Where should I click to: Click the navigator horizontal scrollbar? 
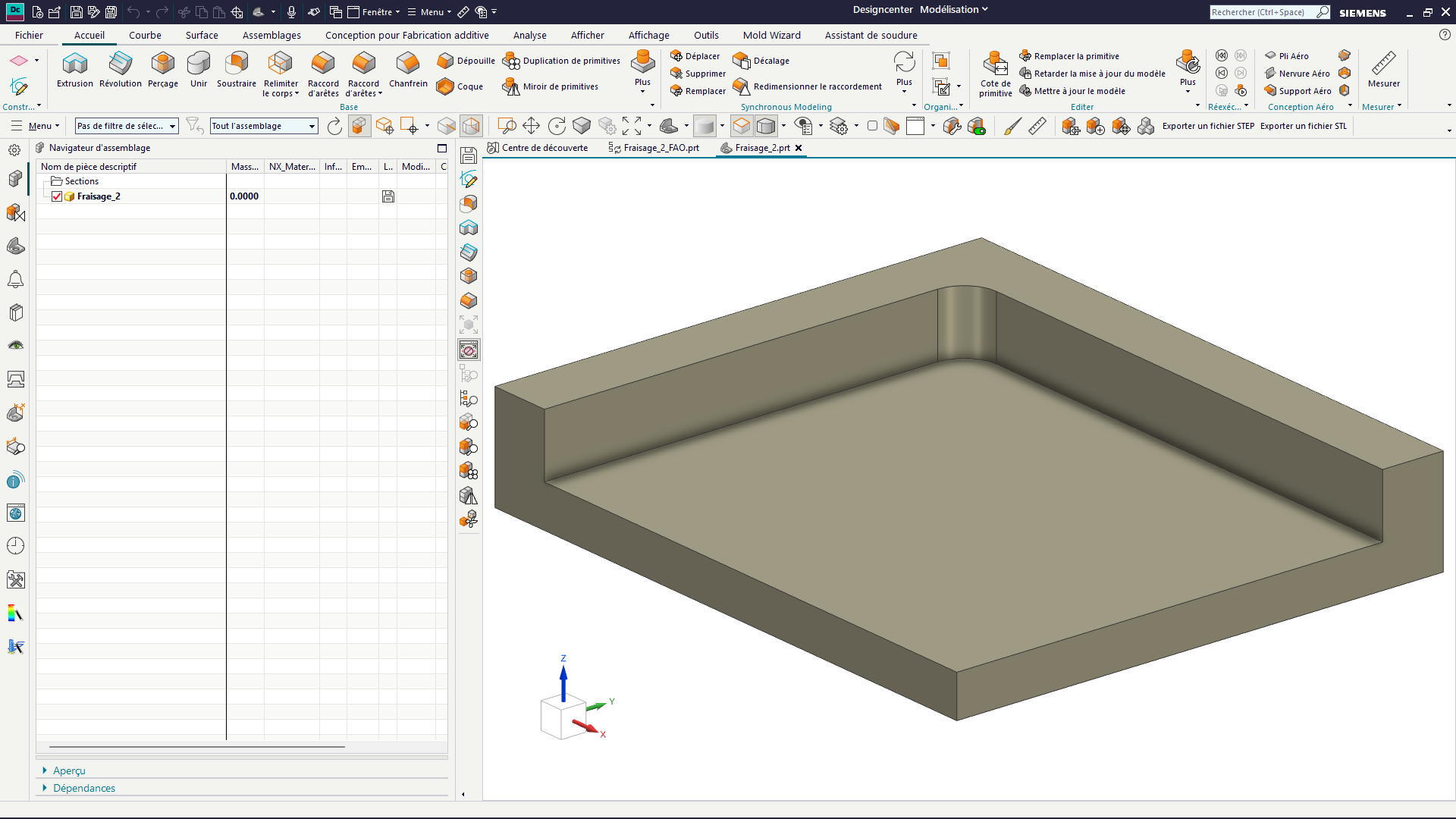[x=197, y=747]
